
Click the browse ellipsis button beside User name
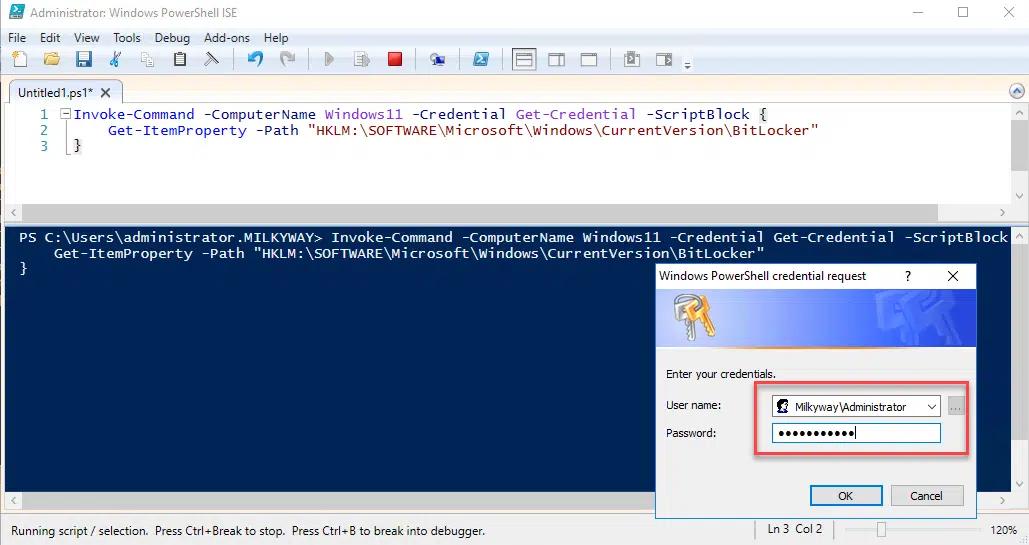tap(956, 406)
